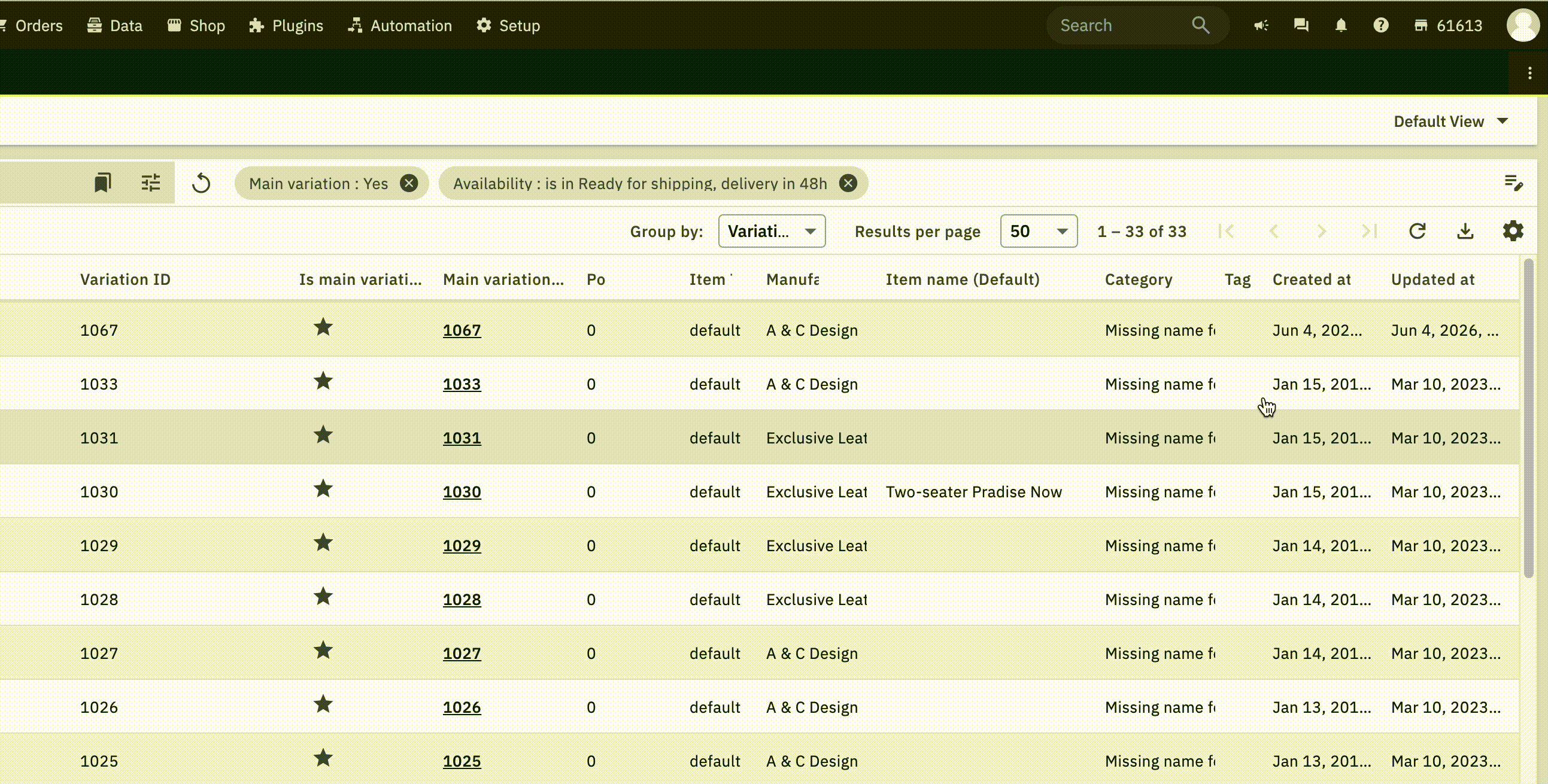Open the Setup menu
The height and width of the screenshot is (784, 1548).
(x=508, y=25)
